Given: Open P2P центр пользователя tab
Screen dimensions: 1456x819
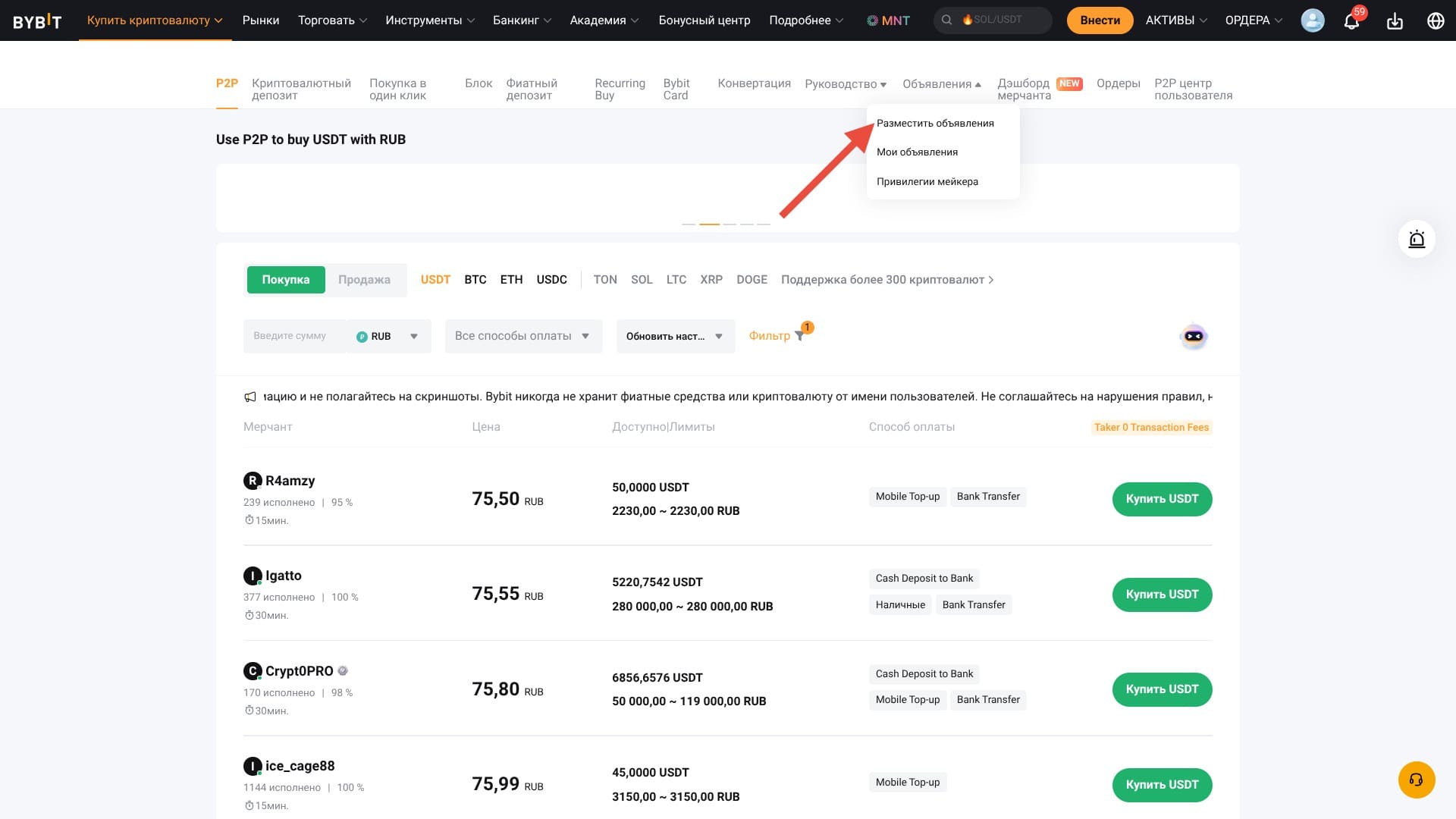Looking at the screenshot, I should point(1193,89).
